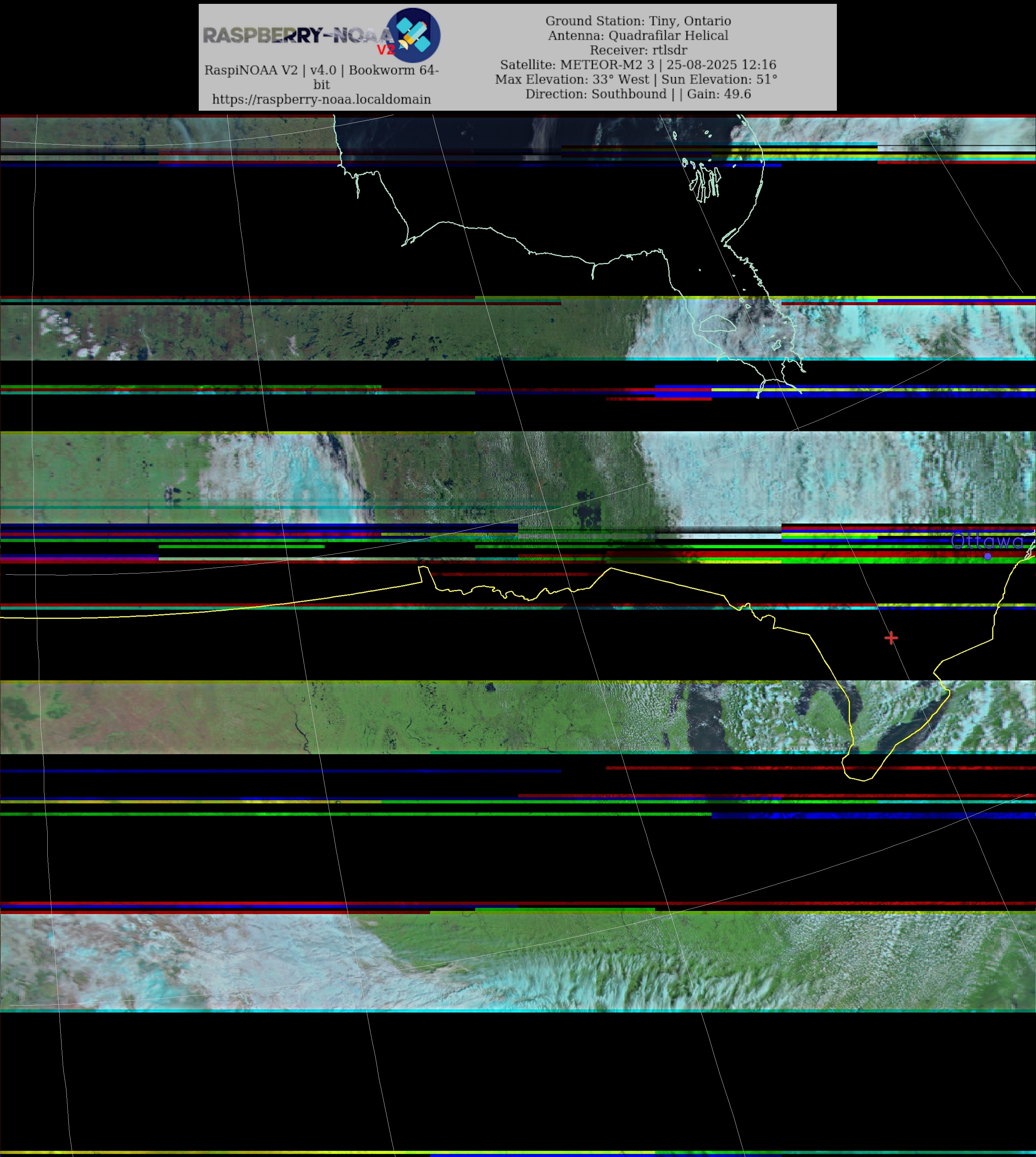Click the Ottawa city label
This screenshot has width=1036, height=1157.
pyautogui.click(x=986, y=541)
